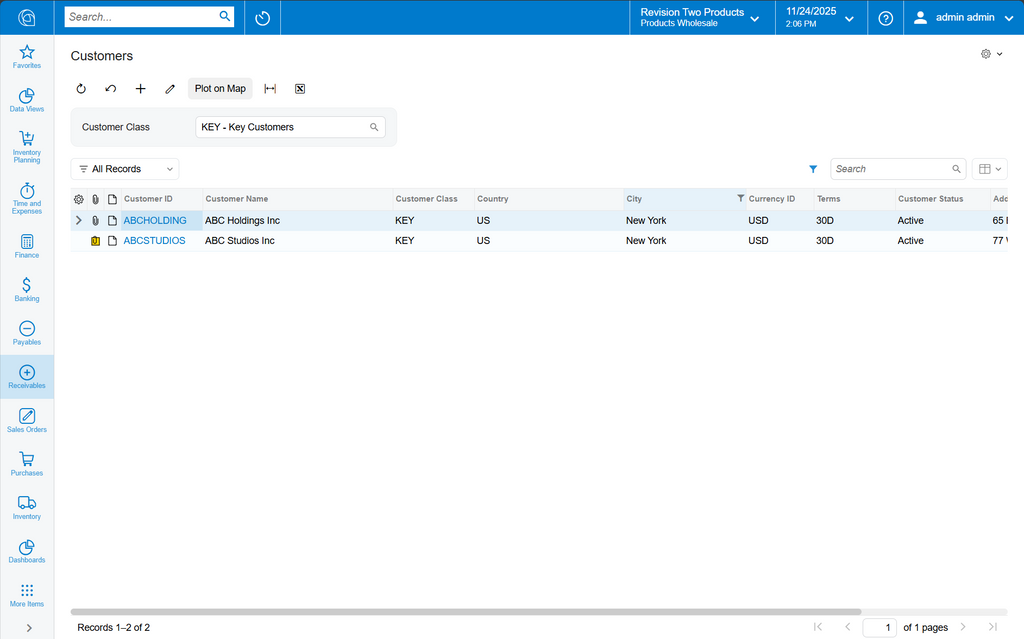Click the blue filter funnel icon
This screenshot has width=1024, height=639.
pos(813,169)
